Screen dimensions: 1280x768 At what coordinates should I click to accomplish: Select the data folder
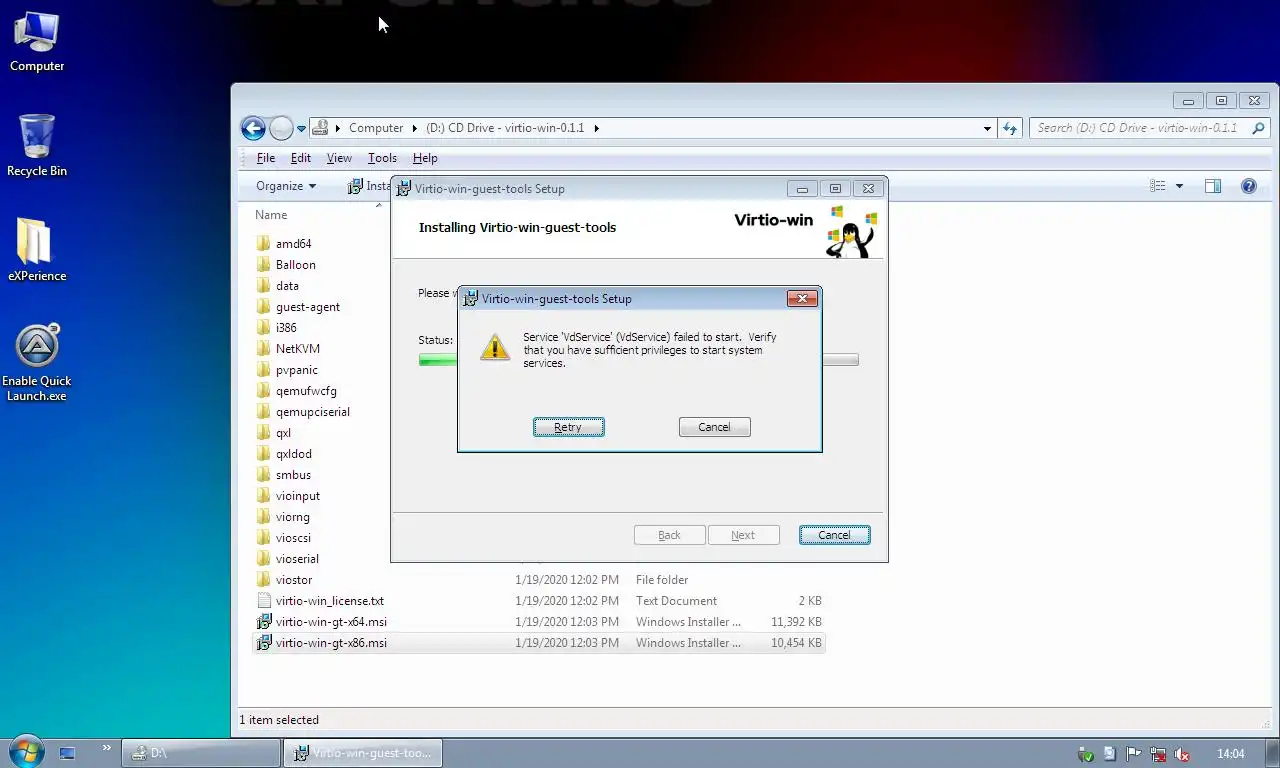point(287,286)
